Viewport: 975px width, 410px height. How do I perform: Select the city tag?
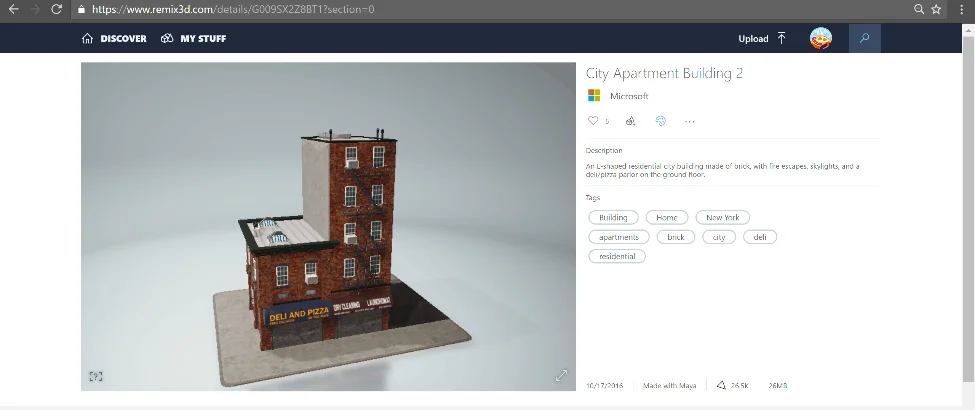(719, 237)
